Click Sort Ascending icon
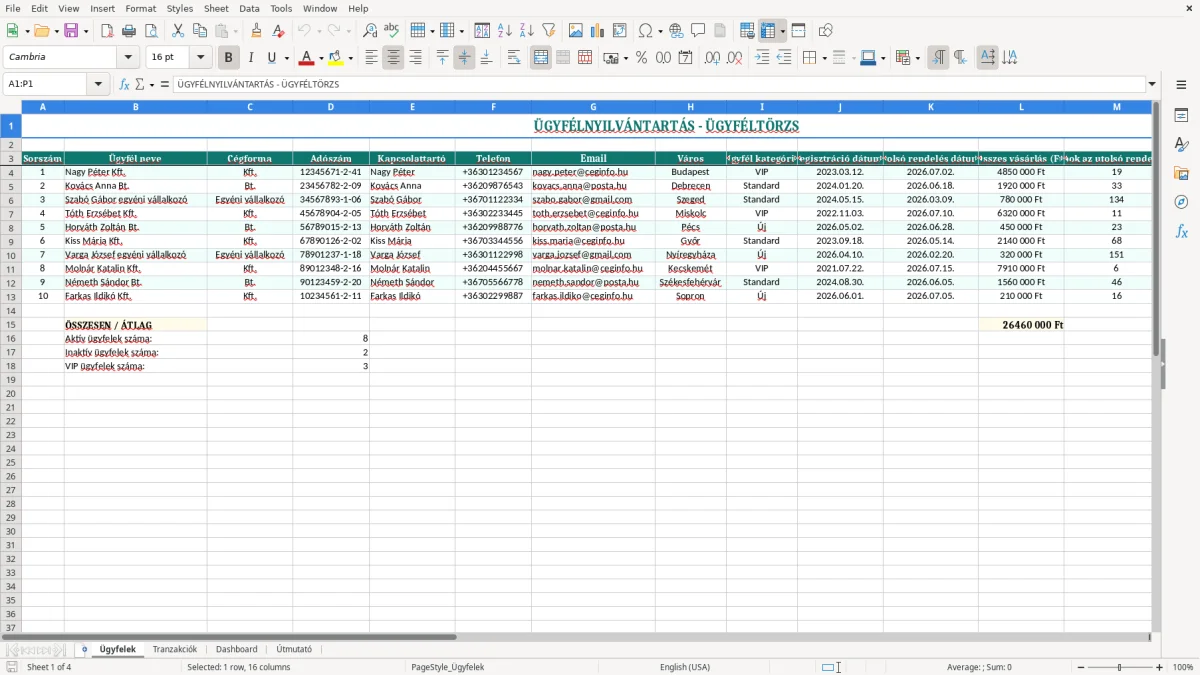1200x675 pixels. 505,31
